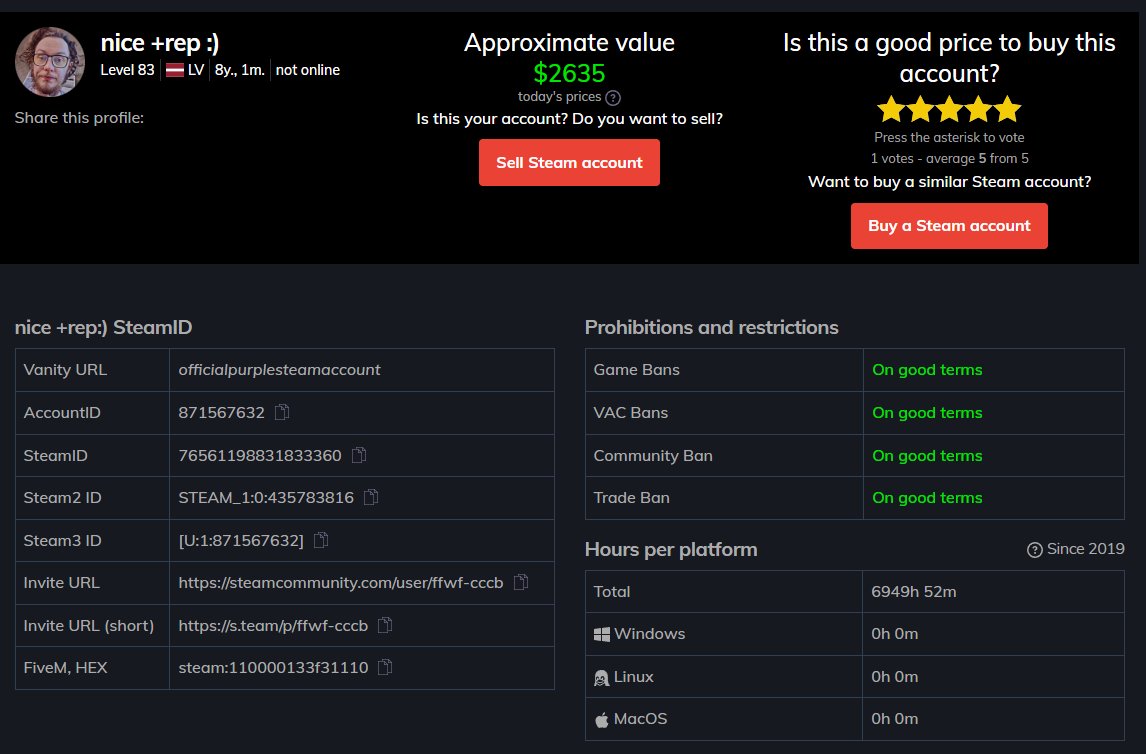Open the s.team short invite URL
The height and width of the screenshot is (754, 1146).
point(273,625)
